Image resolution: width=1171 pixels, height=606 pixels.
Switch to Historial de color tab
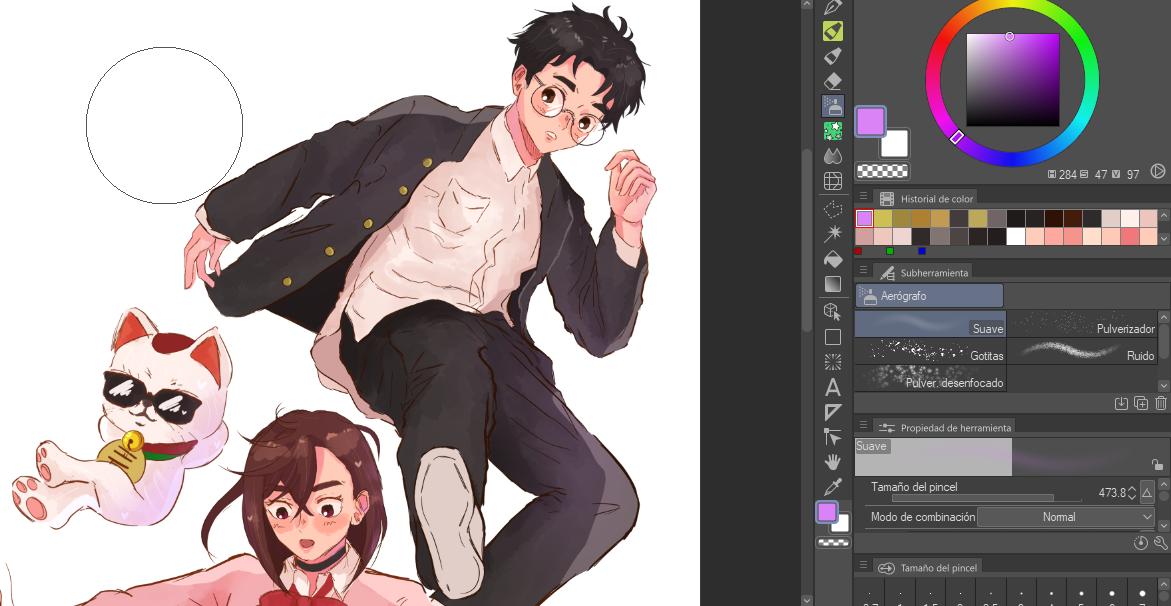(926, 198)
